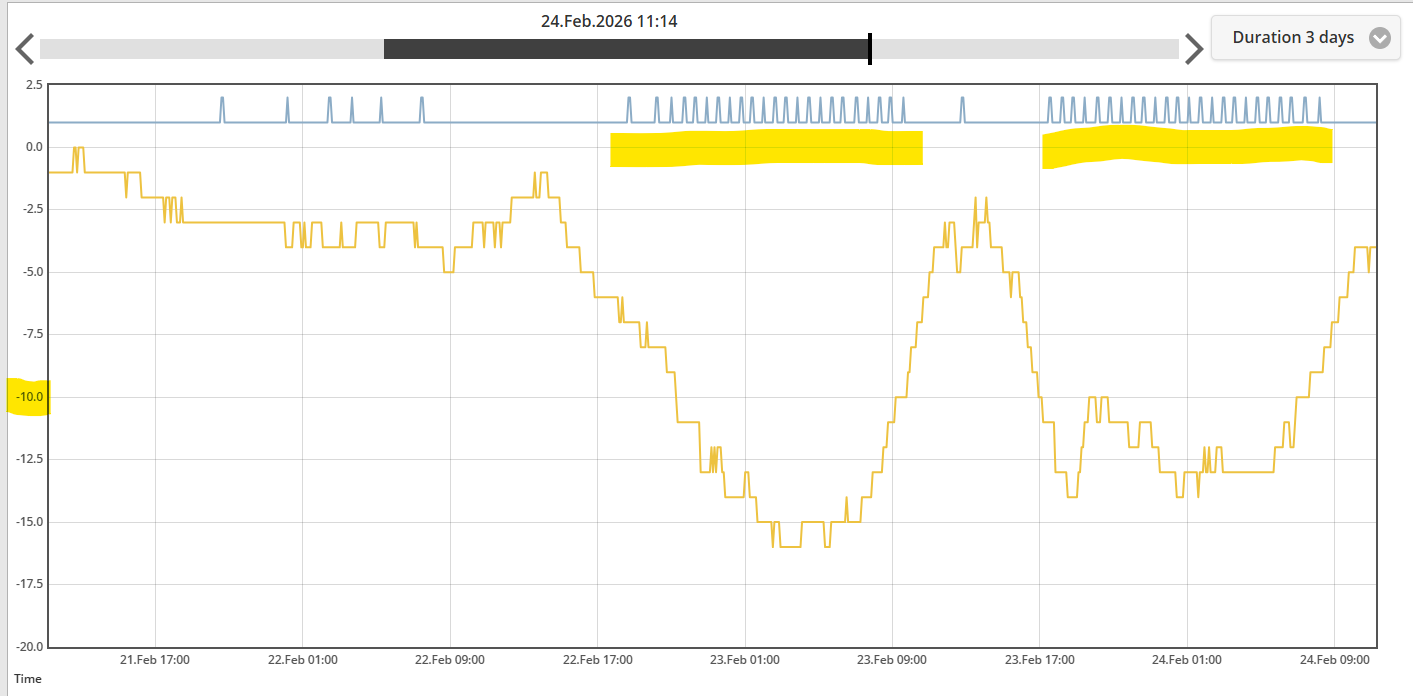The image size is (1413, 696).
Task: Click the 24.Feb.2026 11:14 timestamp label
Action: 609,21
